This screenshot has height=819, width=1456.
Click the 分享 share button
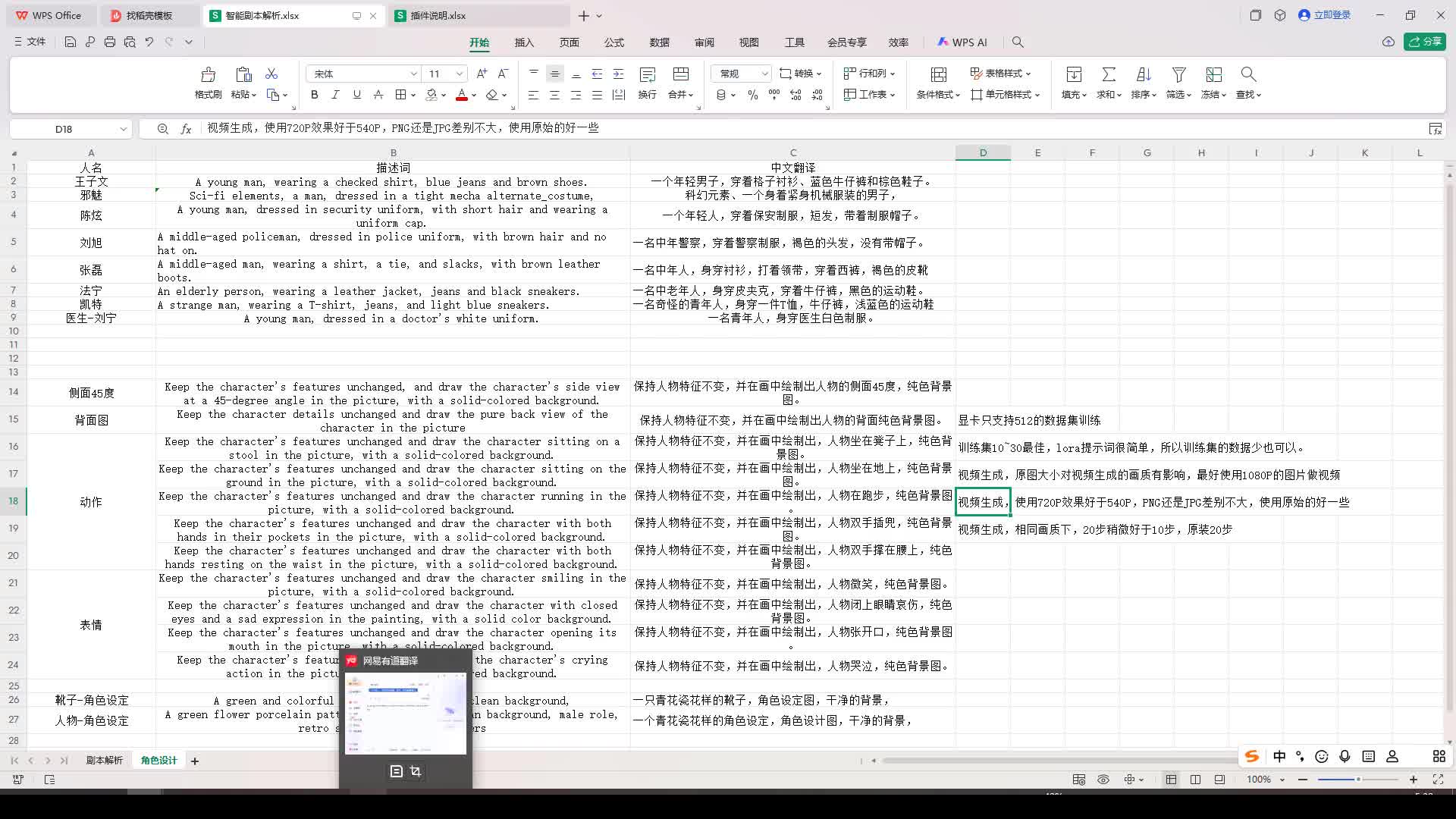pos(1425,42)
